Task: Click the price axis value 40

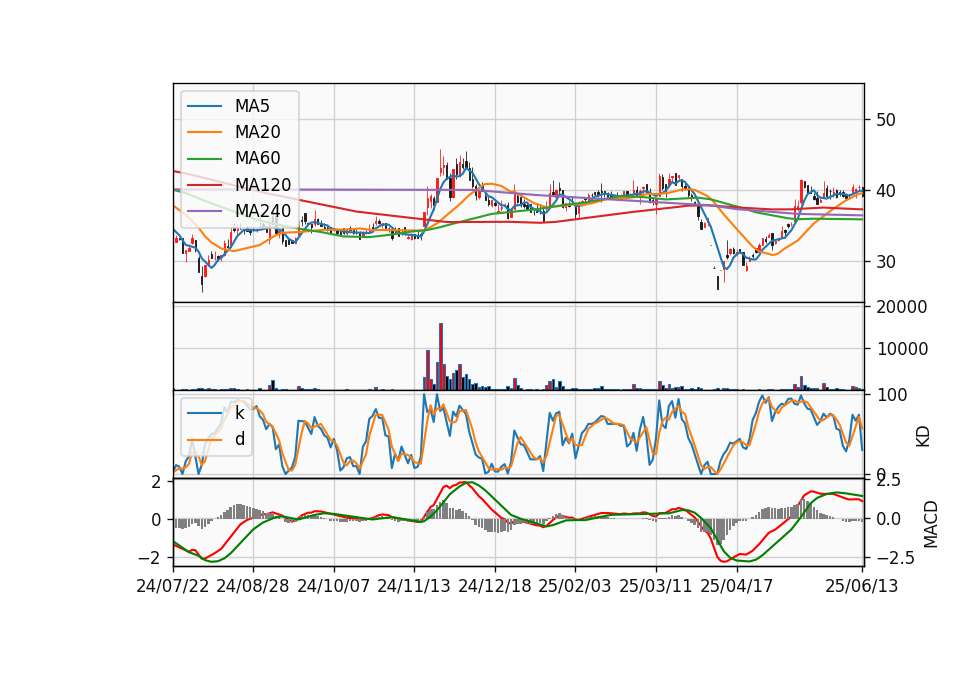Action: click(x=886, y=191)
